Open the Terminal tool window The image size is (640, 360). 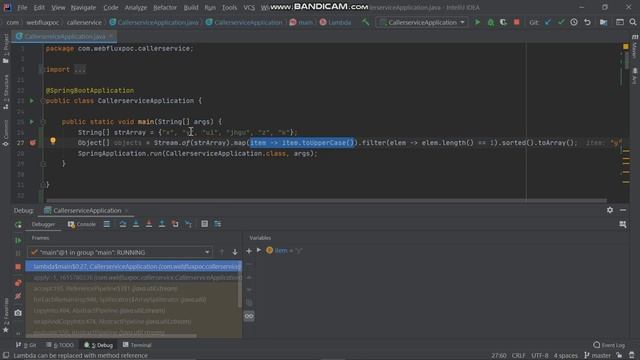point(137,345)
